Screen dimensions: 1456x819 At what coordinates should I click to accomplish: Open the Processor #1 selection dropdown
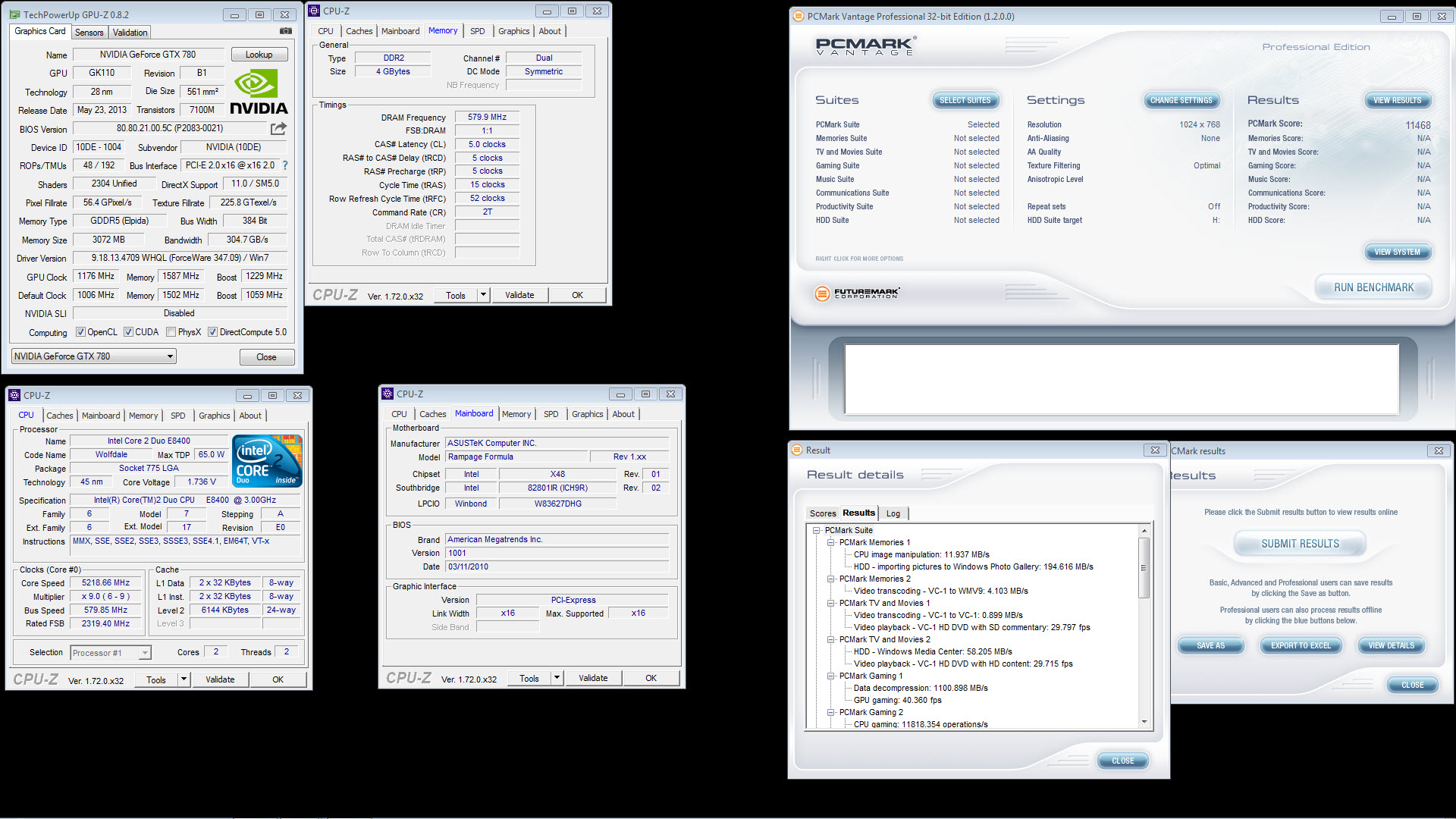111,653
